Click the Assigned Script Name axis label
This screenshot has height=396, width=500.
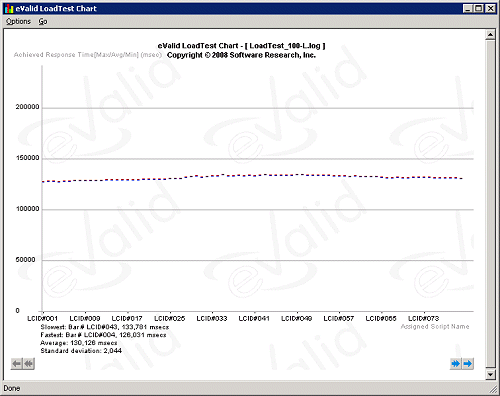click(435, 327)
